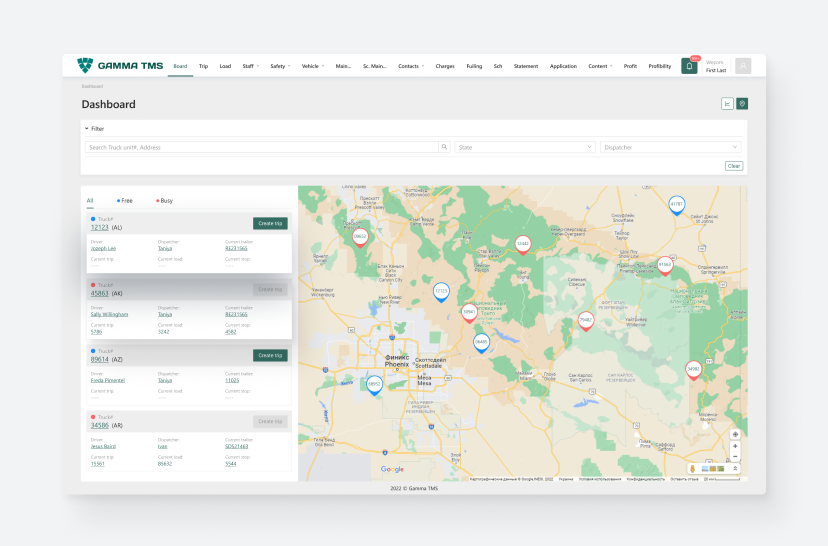Filter list by Busy trucks

point(164,201)
